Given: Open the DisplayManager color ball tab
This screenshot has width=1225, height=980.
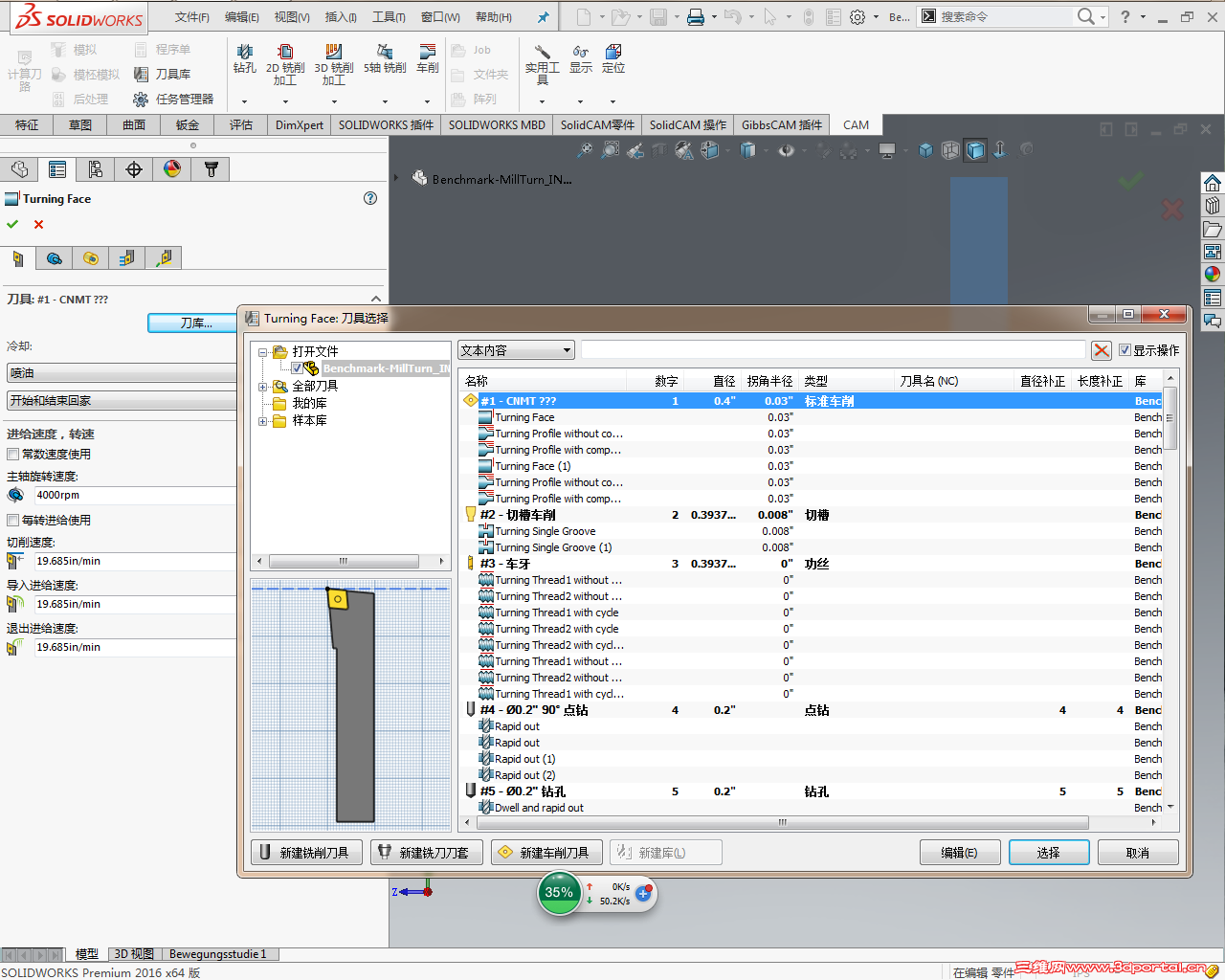Looking at the screenshot, I should click(172, 169).
